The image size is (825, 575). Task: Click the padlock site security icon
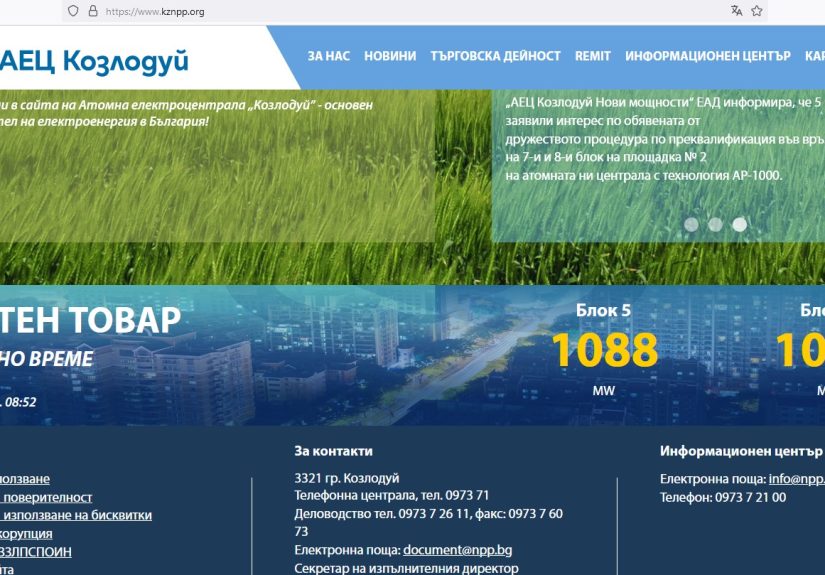click(93, 11)
